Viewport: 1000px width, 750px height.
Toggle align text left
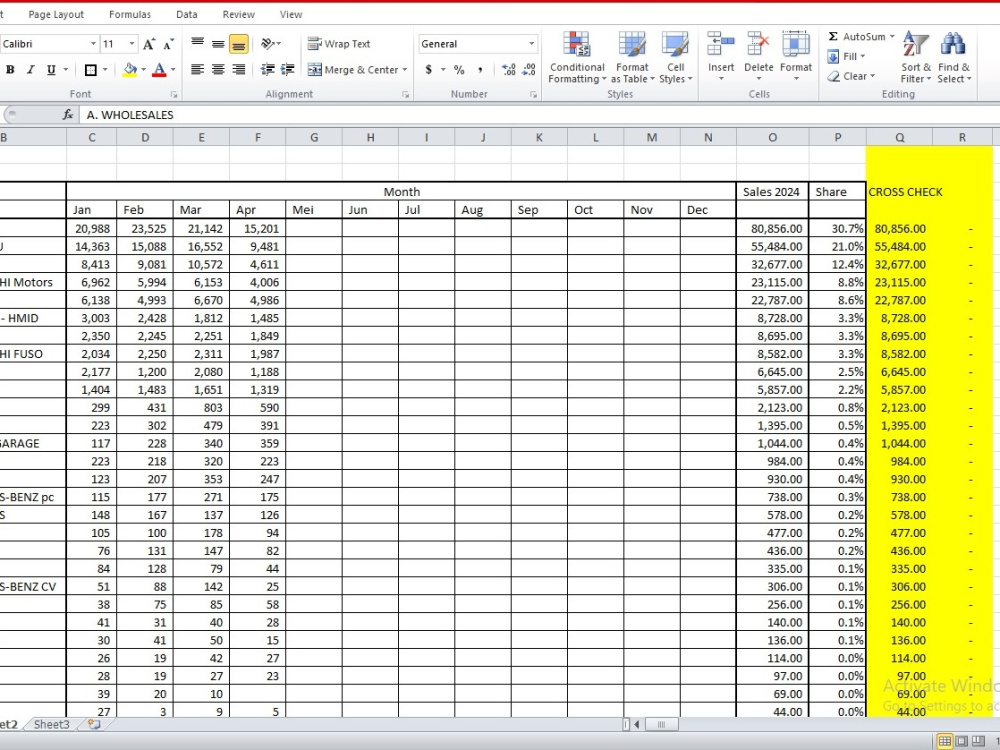pos(198,70)
